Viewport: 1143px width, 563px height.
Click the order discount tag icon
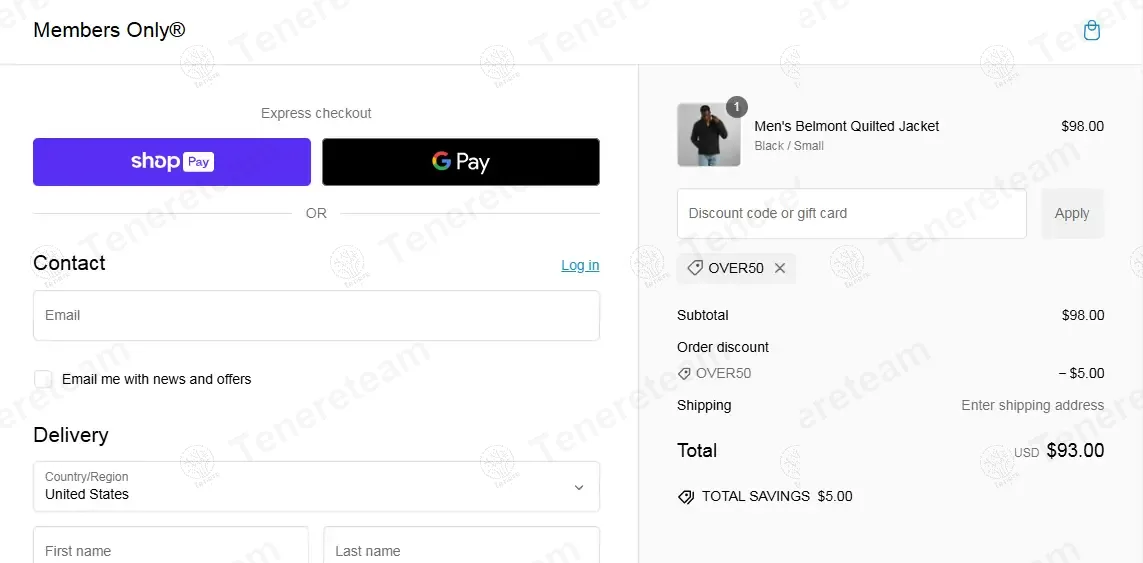coord(684,374)
